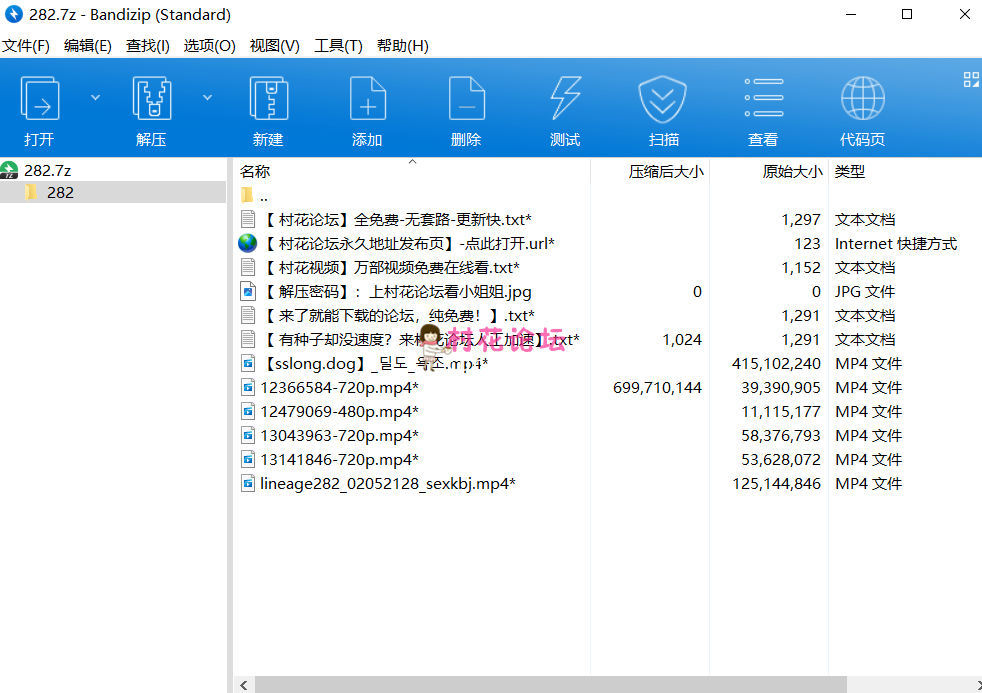This screenshot has height=693, width=982.
Task: Click the New archive (新建) icon
Action: point(269,98)
